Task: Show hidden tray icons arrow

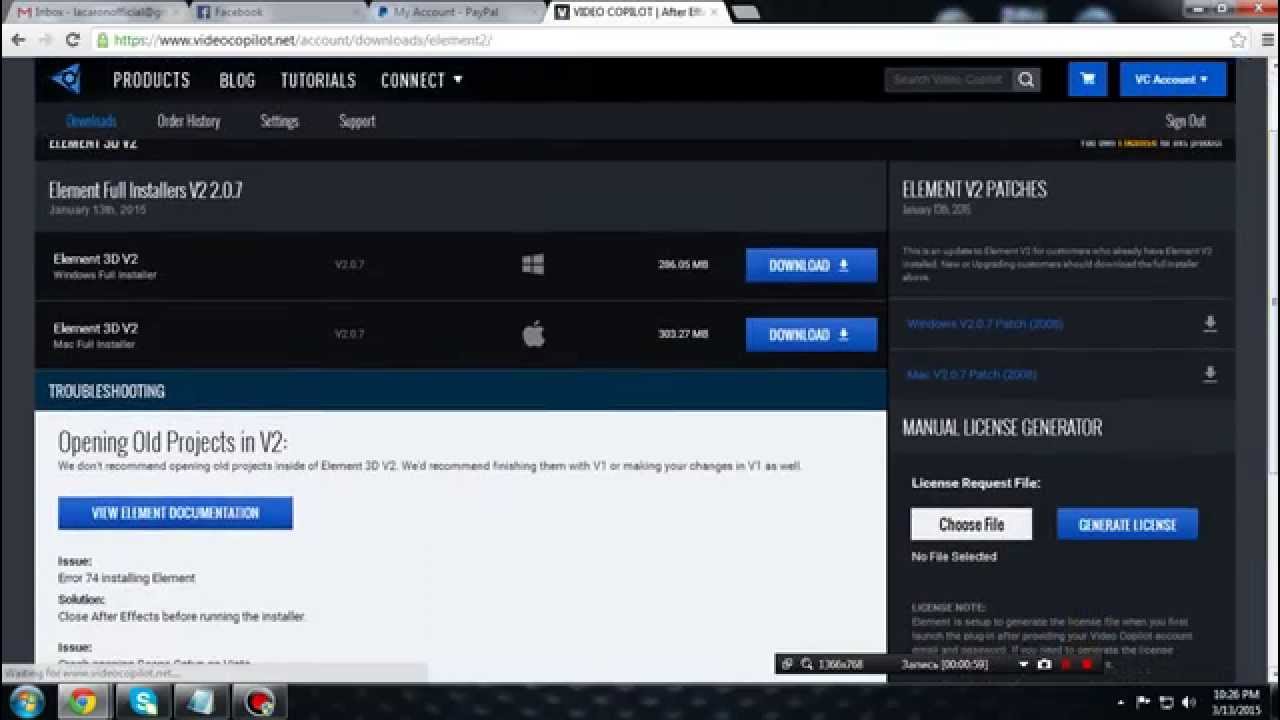Action: [x=1120, y=702]
